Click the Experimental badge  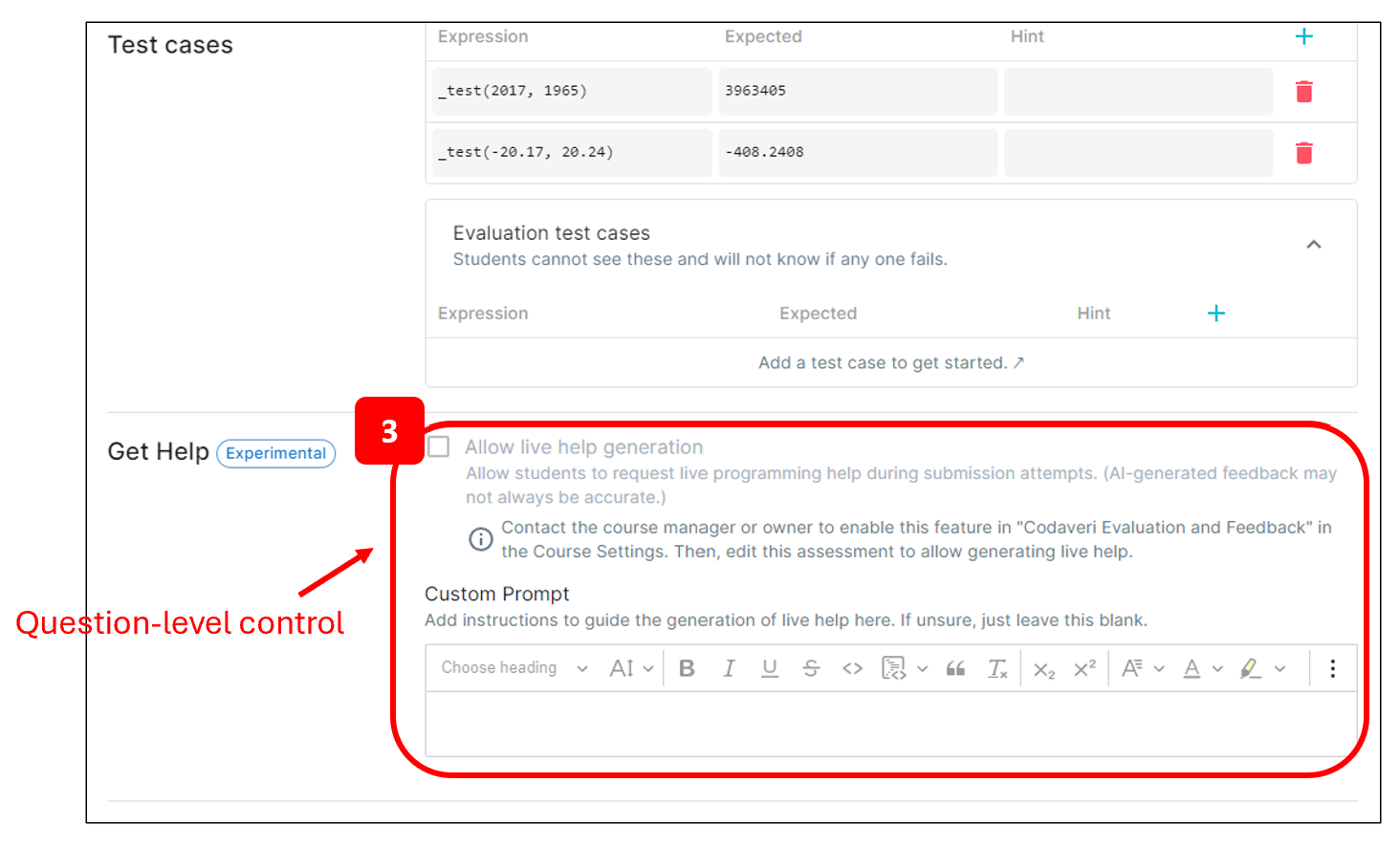pos(275,453)
